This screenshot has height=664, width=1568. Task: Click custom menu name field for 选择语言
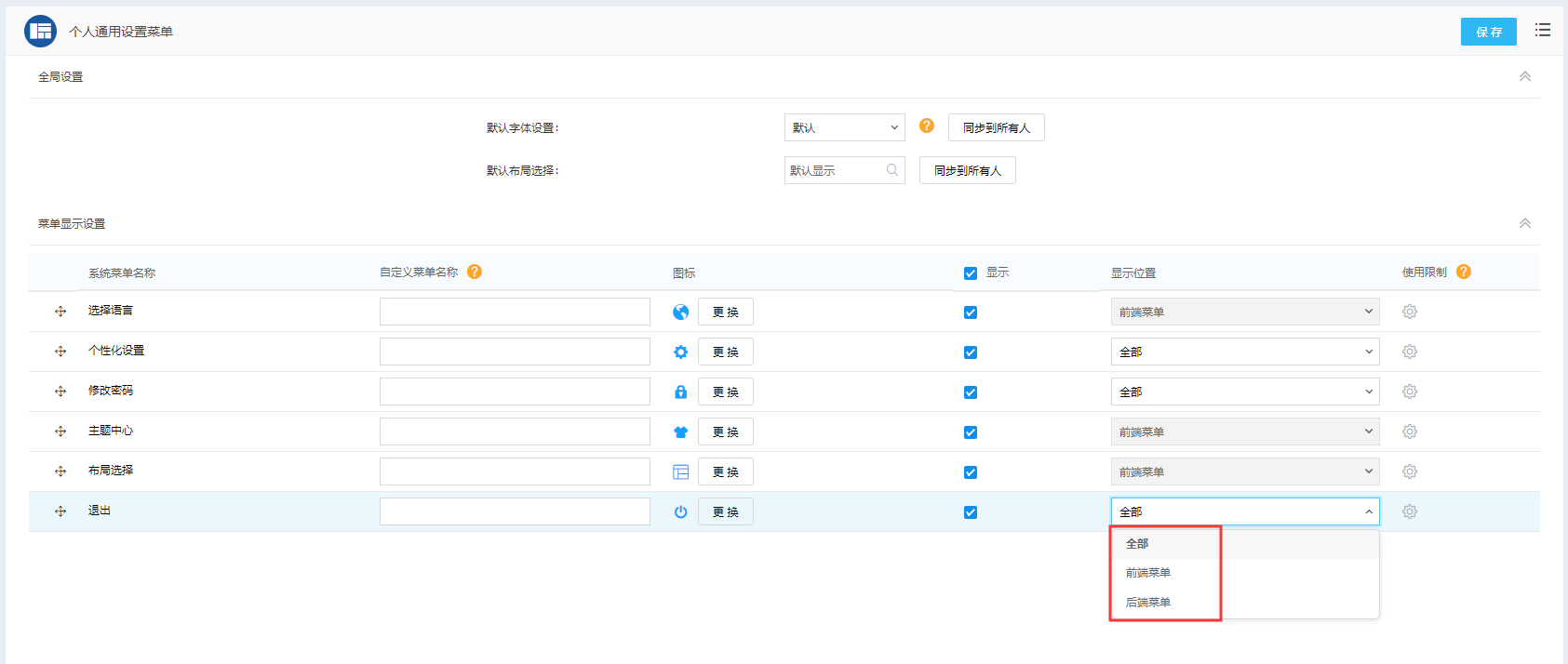click(515, 312)
